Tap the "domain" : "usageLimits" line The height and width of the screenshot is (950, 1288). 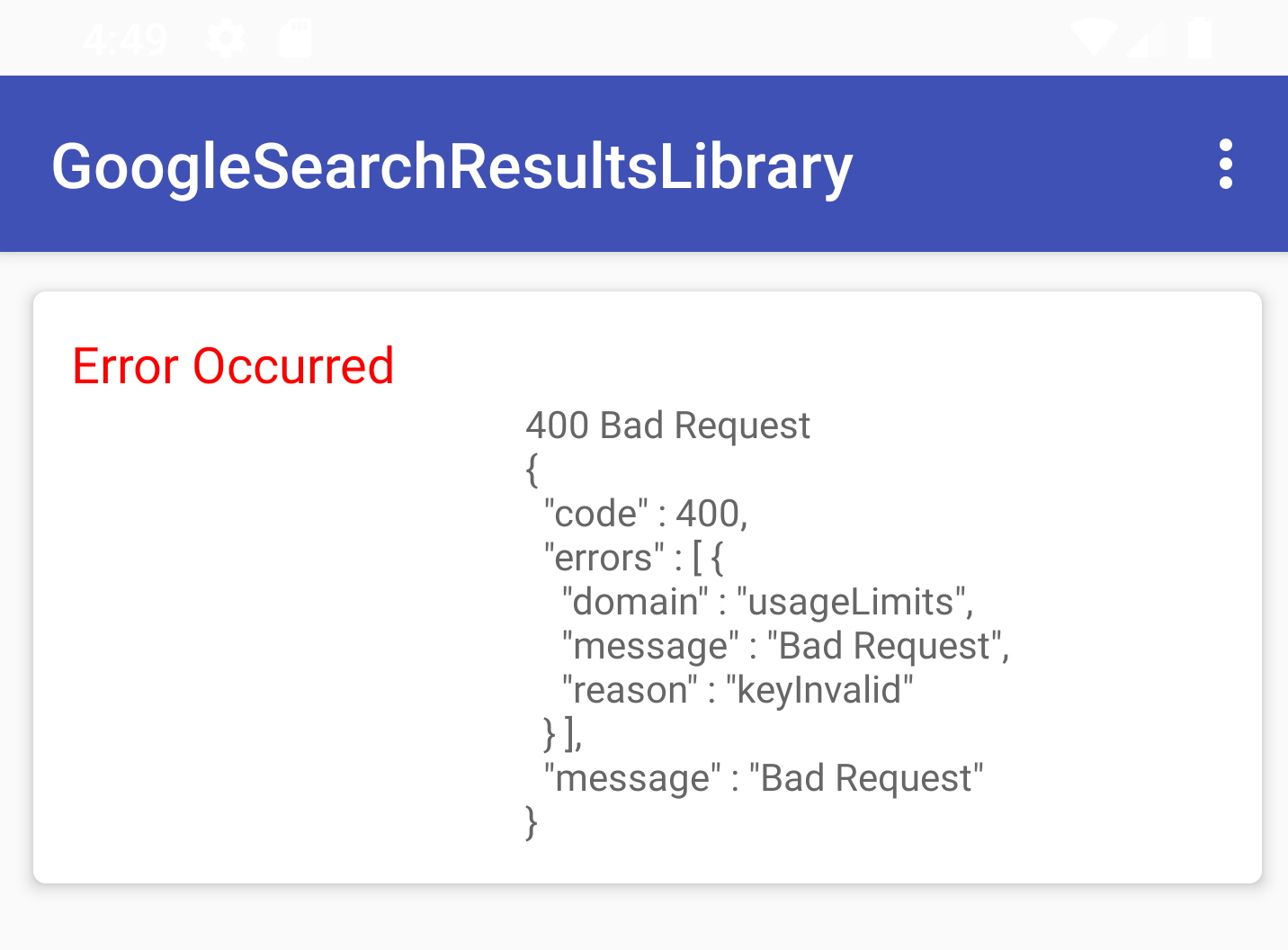pyautogui.click(x=768, y=602)
